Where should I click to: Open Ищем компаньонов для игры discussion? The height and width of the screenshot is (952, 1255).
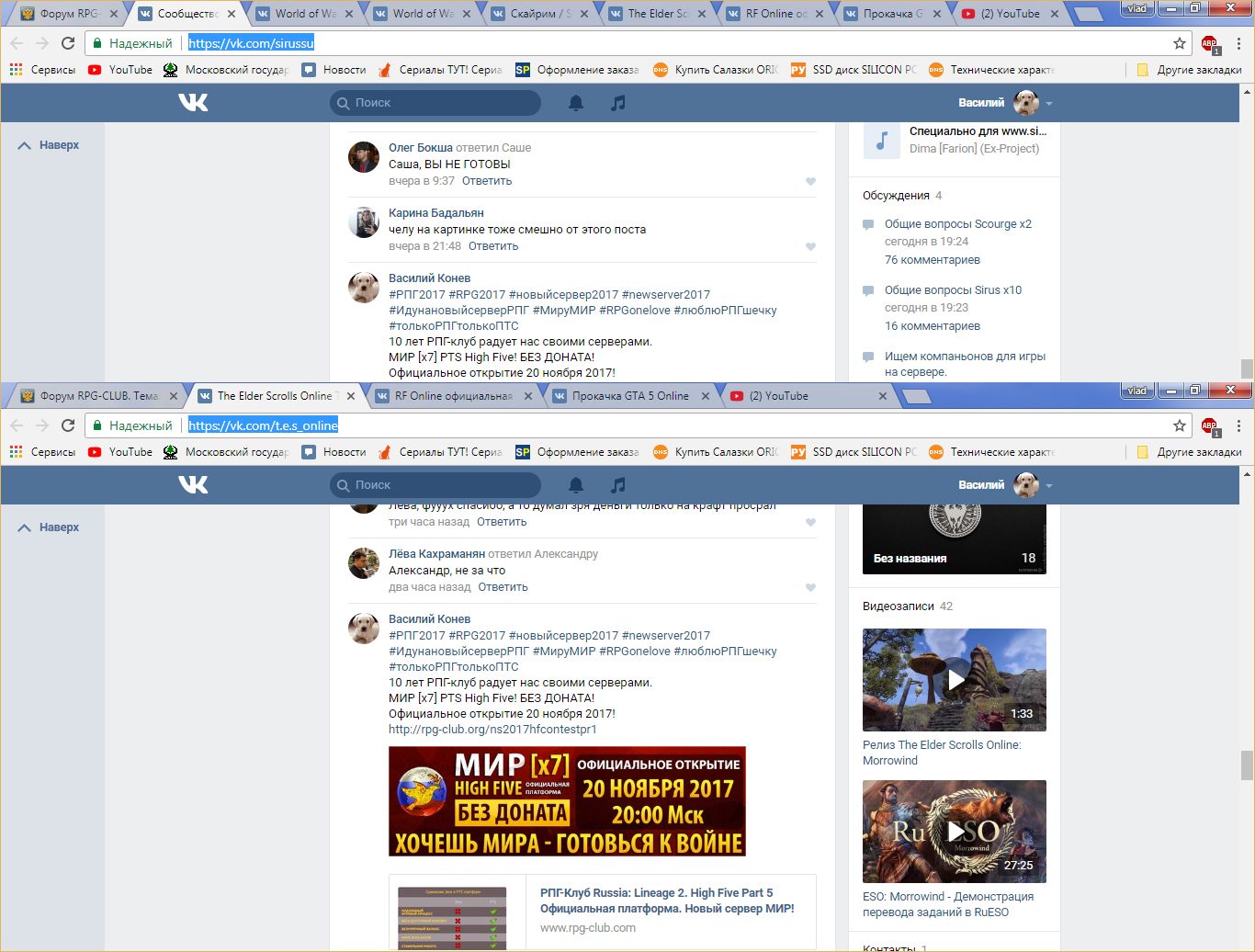click(x=965, y=364)
